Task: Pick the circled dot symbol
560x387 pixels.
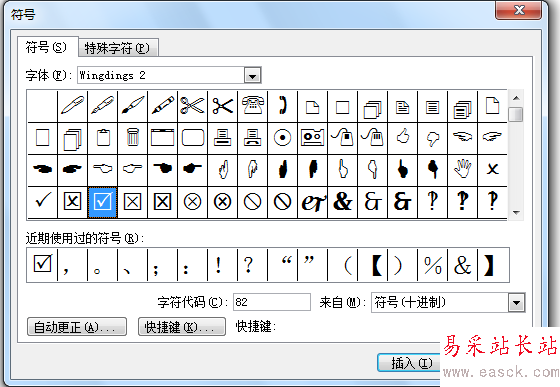Action: 282,138
